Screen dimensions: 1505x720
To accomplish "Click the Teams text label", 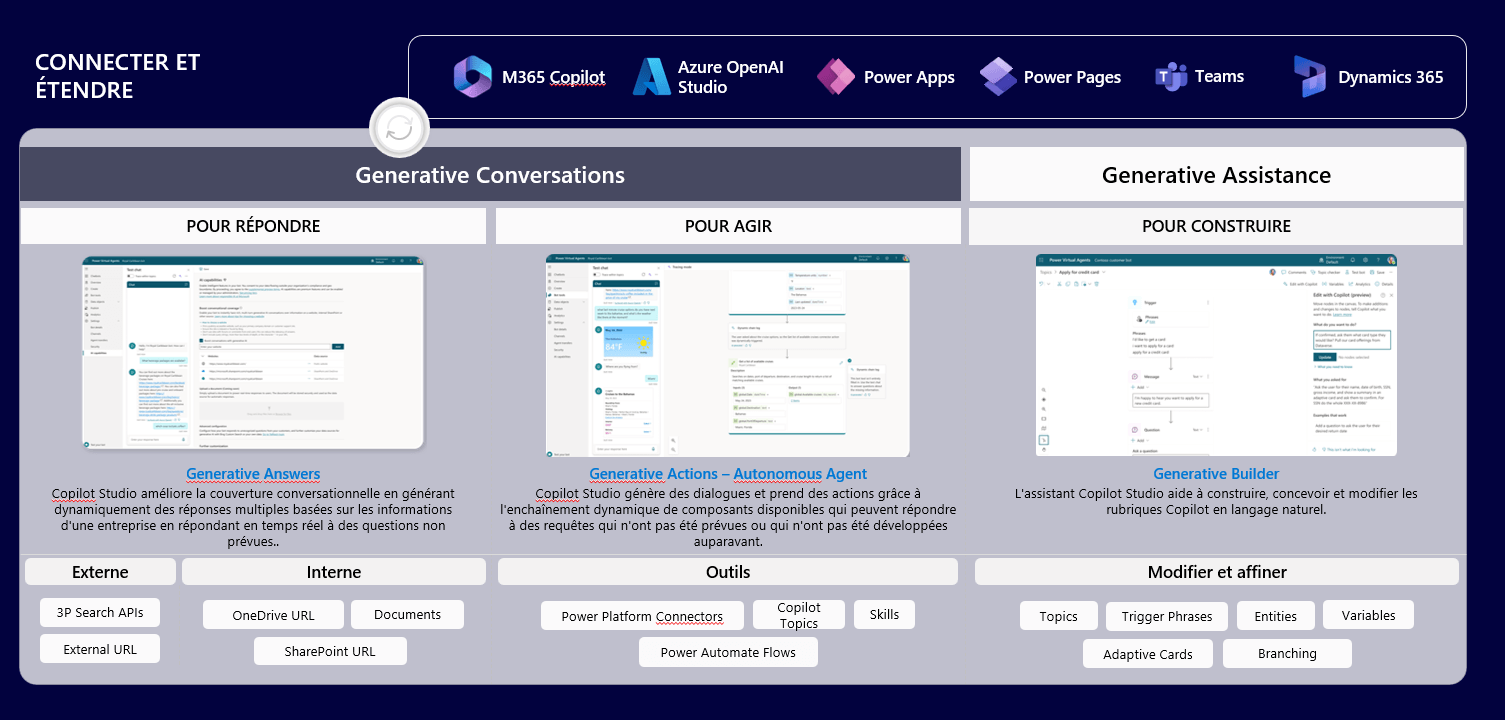I will tap(1219, 76).
